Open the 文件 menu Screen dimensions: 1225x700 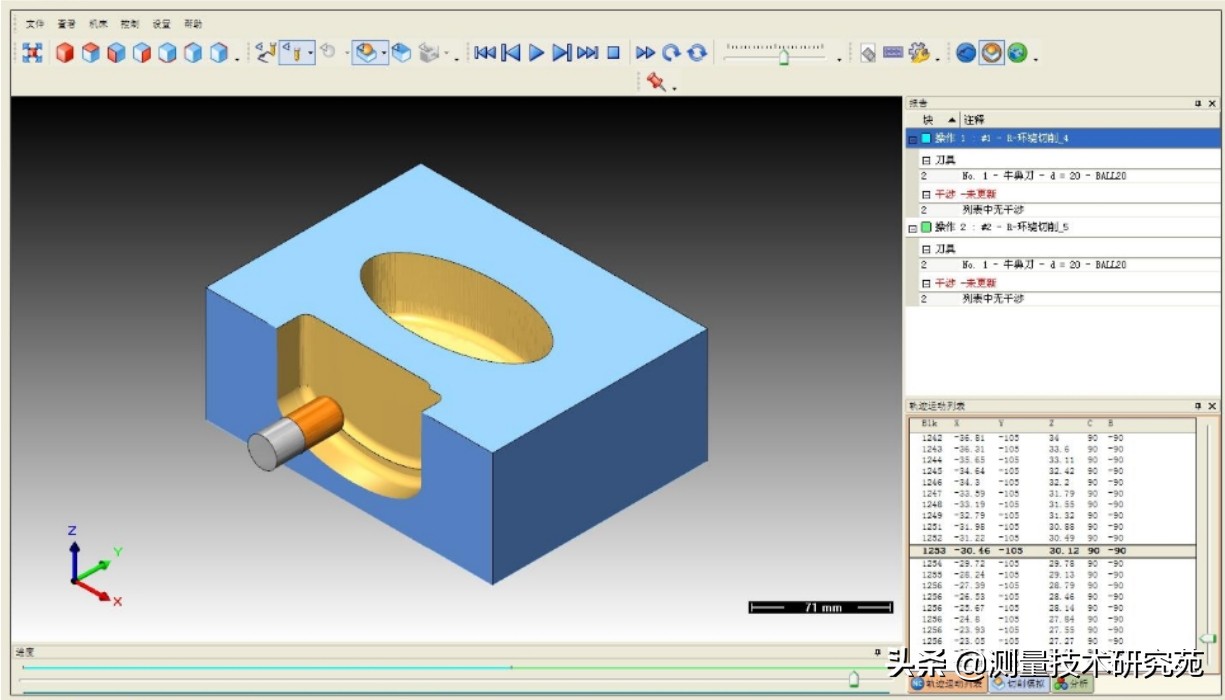tap(35, 23)
